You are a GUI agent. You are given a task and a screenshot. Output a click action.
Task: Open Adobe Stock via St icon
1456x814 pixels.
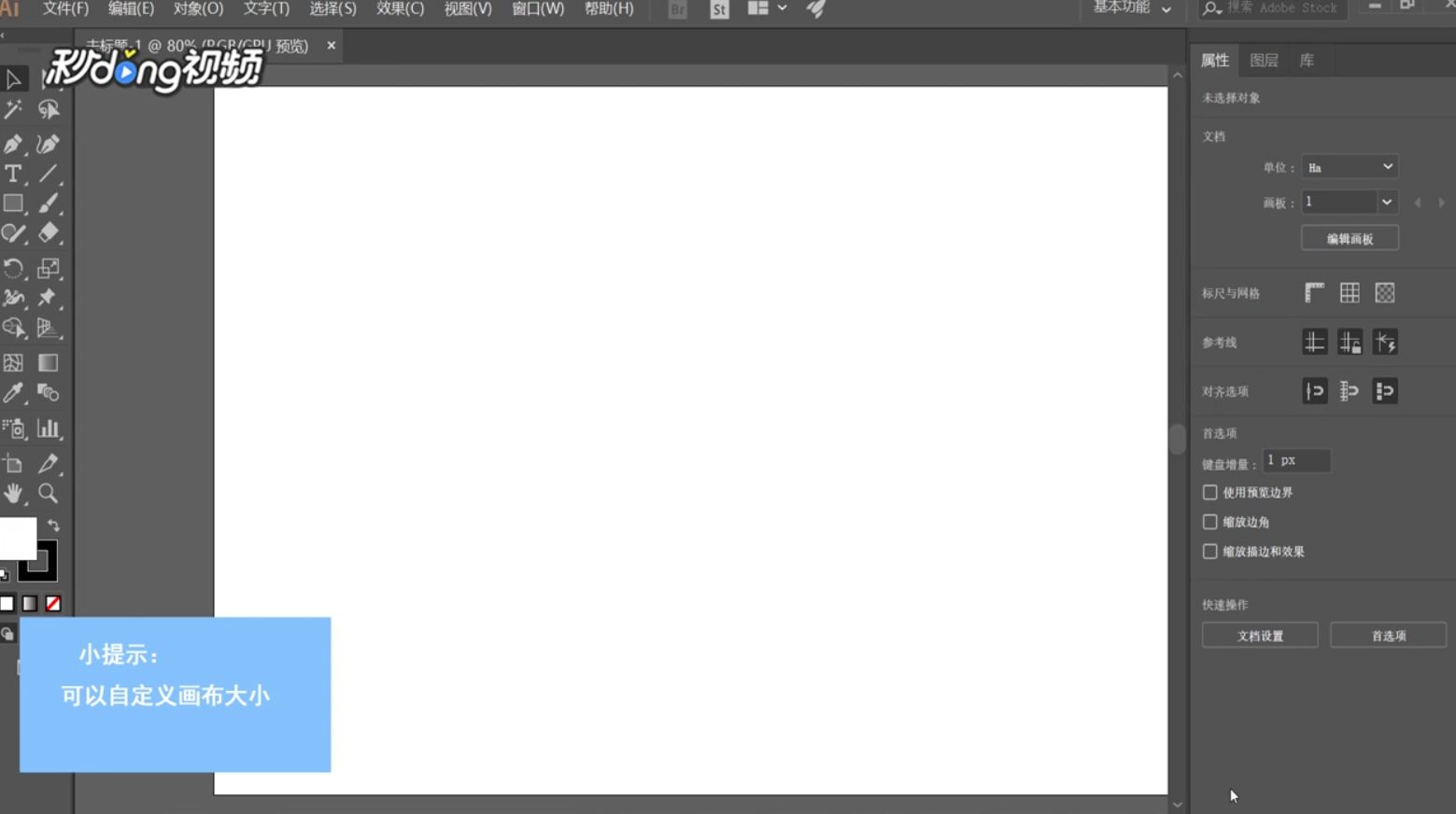pos(719,9)
